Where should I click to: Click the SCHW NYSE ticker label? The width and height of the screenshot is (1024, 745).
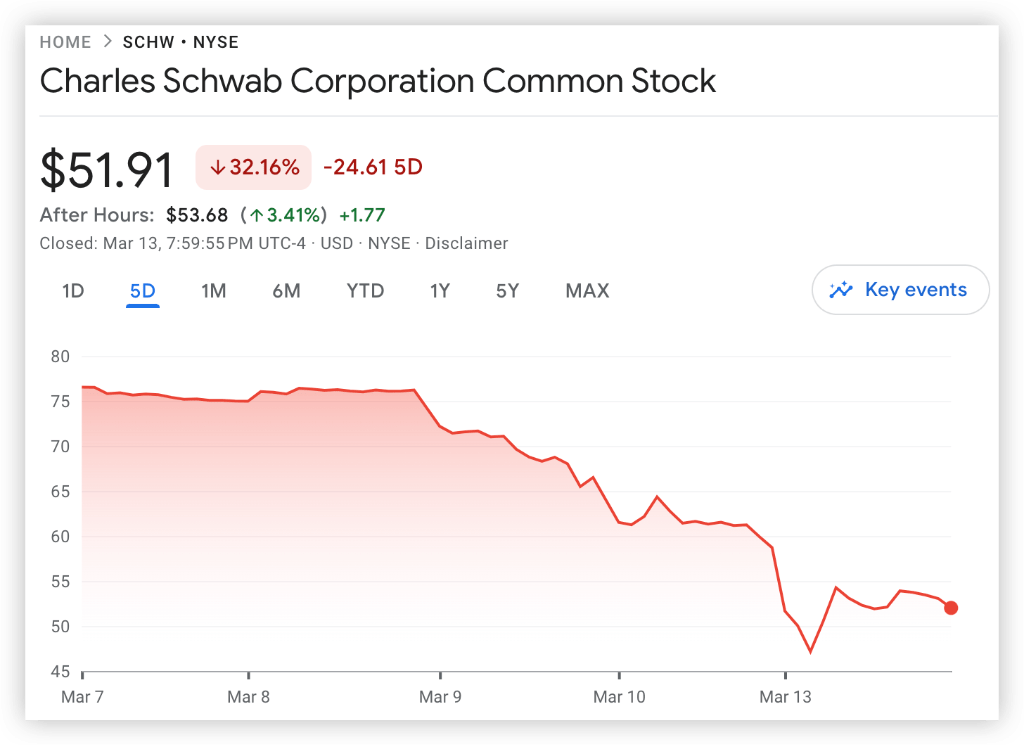click(x=180, y=42)
